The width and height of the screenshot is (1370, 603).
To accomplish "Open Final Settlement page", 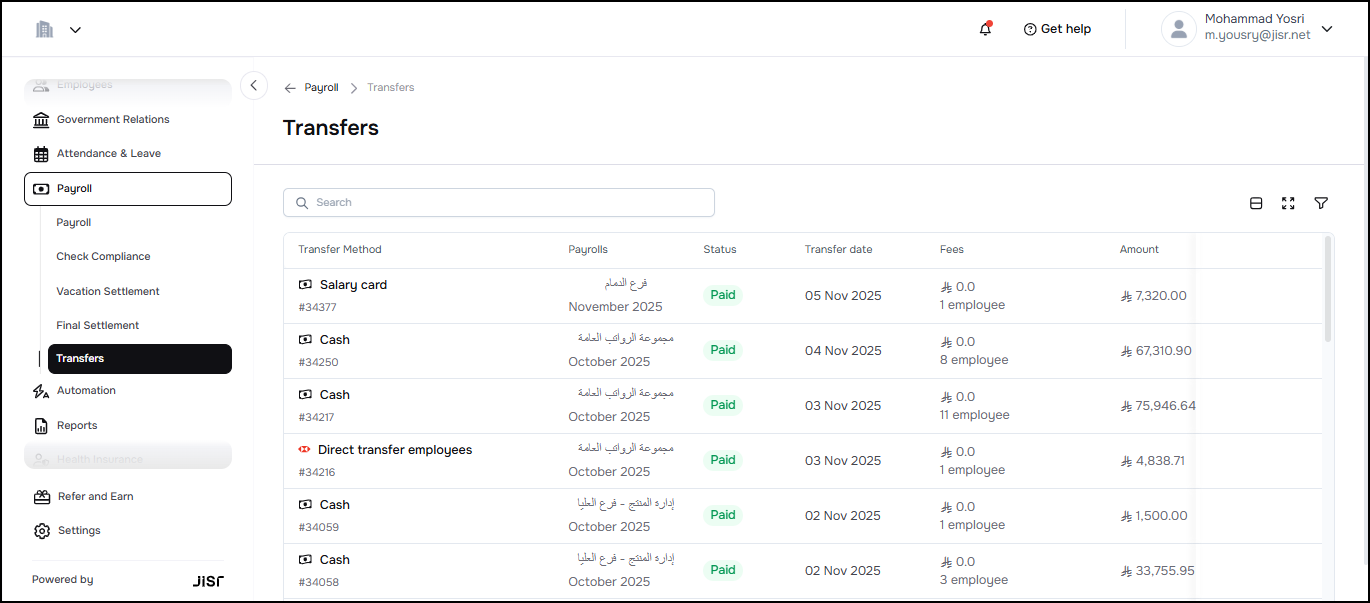I will tap(98, 325).
